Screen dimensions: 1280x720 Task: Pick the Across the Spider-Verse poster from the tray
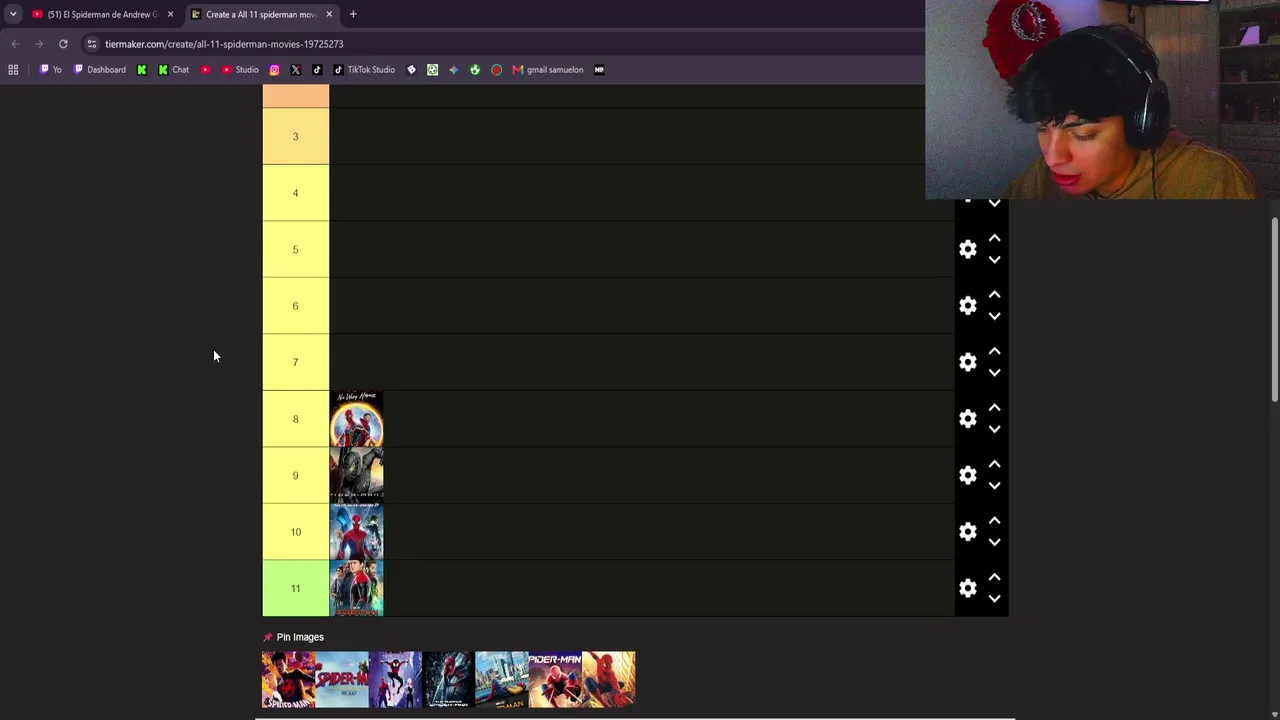(288, 680)
